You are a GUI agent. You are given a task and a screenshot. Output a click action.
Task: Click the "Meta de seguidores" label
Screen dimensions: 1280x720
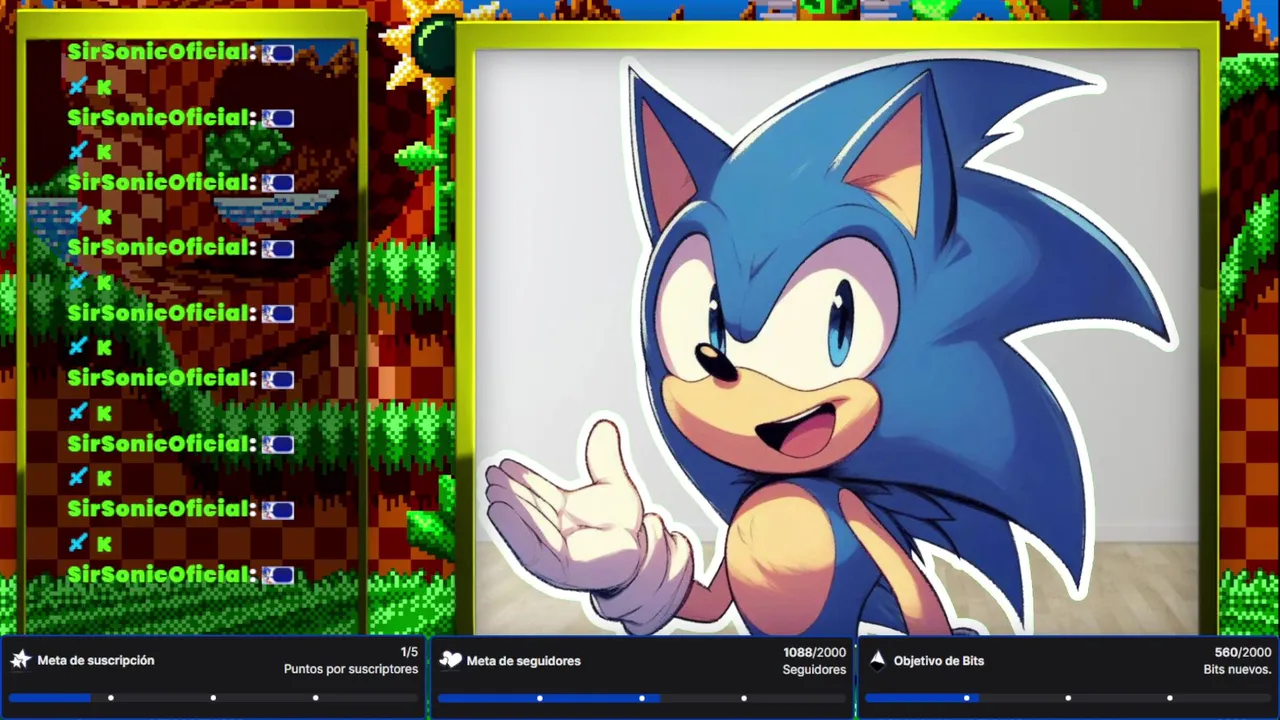[x=523, y=661]
